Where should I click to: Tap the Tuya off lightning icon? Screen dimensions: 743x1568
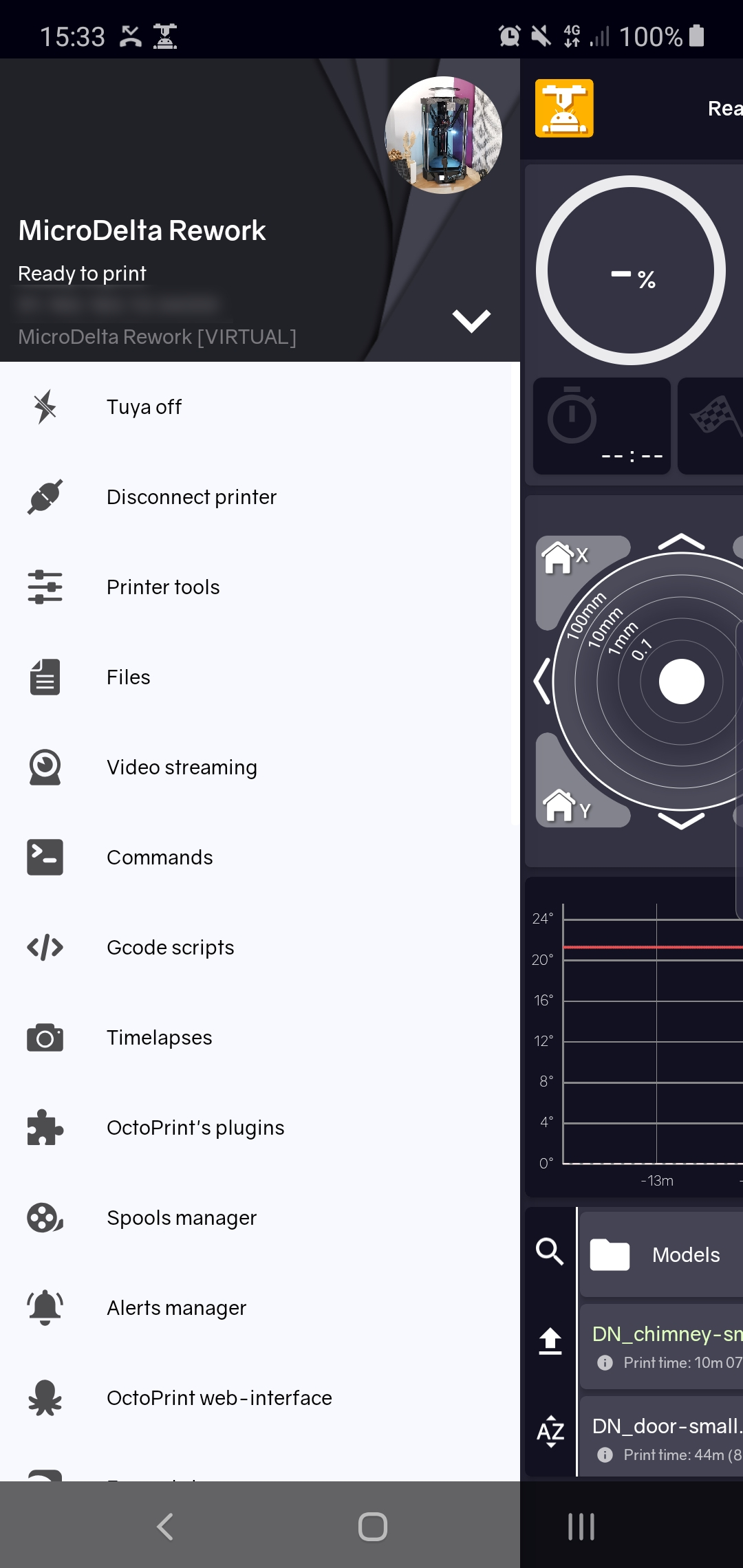pyautogui.click(x=45, y=406)
